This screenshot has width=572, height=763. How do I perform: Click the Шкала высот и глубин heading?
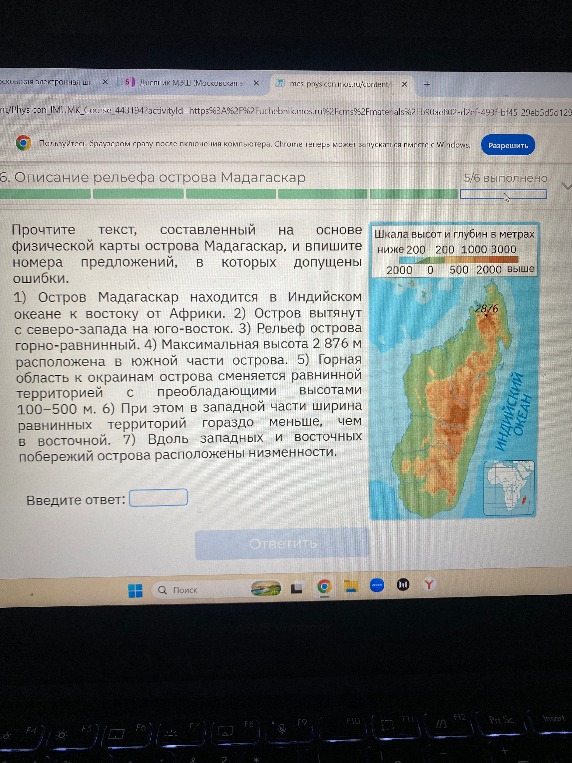[x=454, y=234]
